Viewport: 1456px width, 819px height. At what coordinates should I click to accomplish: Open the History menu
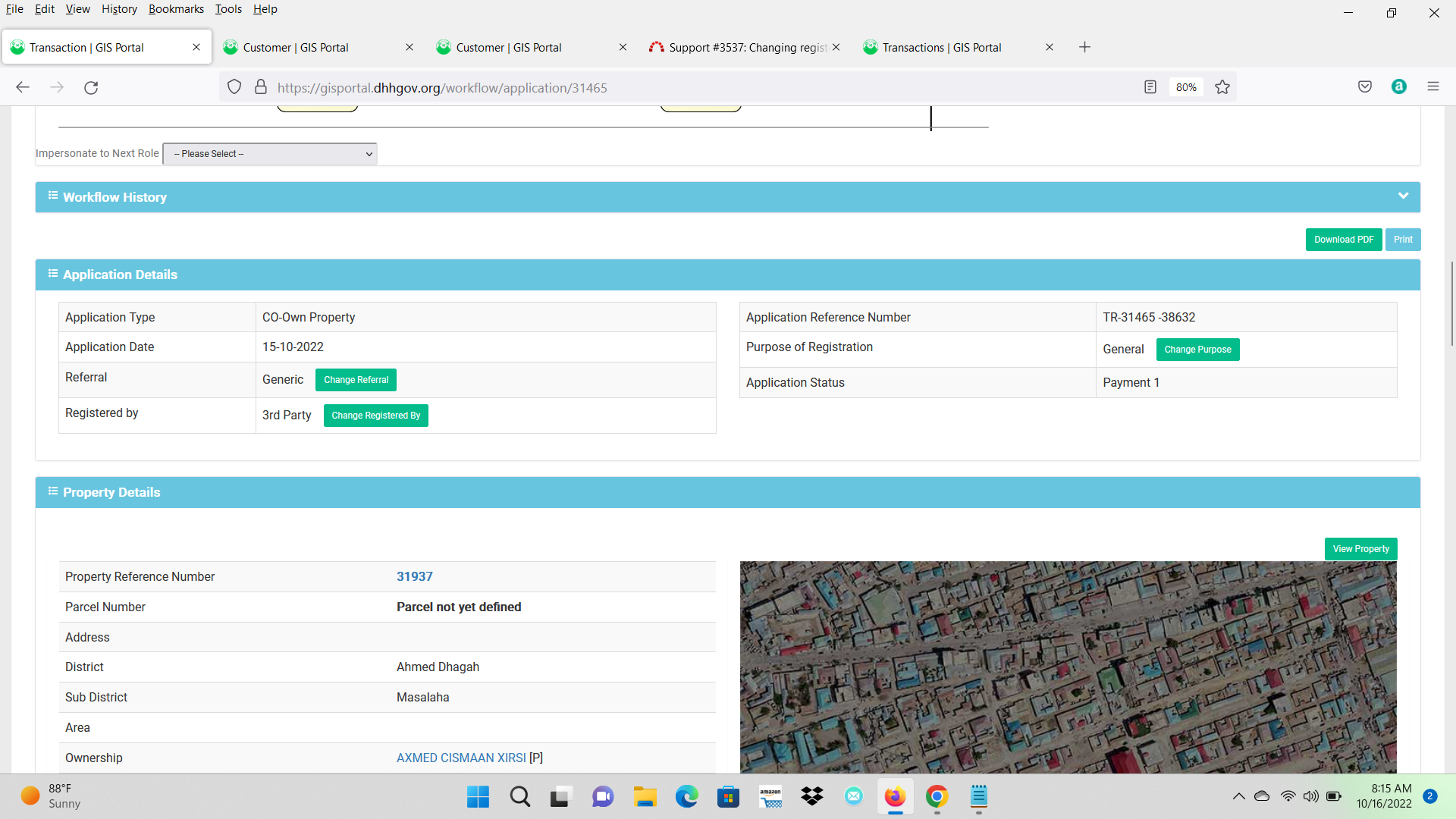119,9
